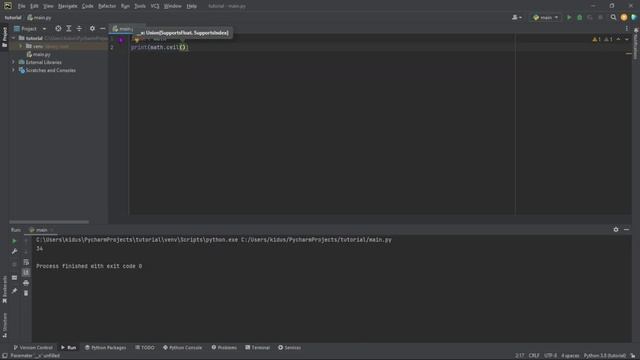Open the user account icon in toolbar
Image resolution: width=640 pixels, height=360 pixels.
[x=517, y=18]
